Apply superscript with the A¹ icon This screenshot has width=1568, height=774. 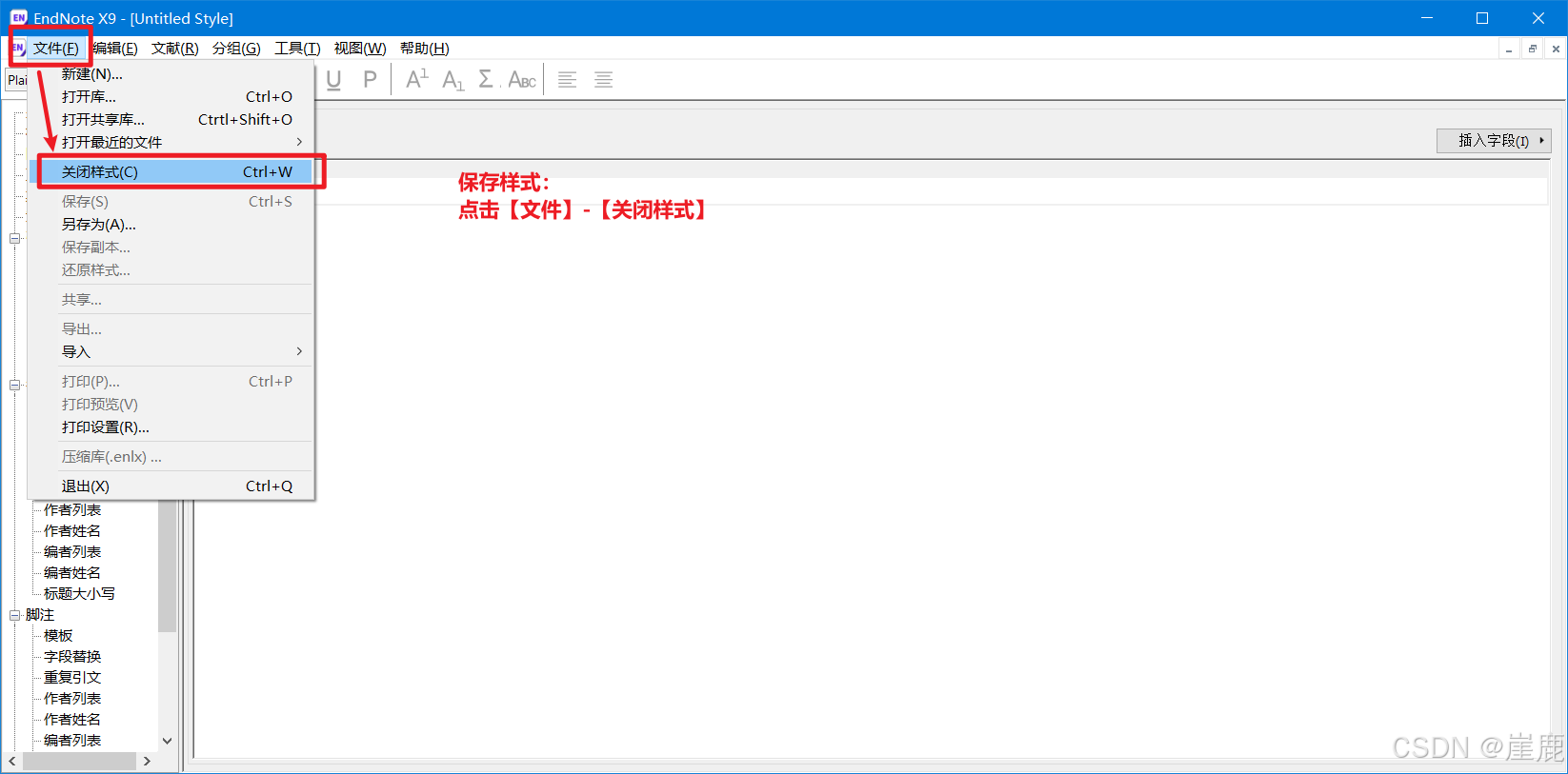click(x=416, y=80)
